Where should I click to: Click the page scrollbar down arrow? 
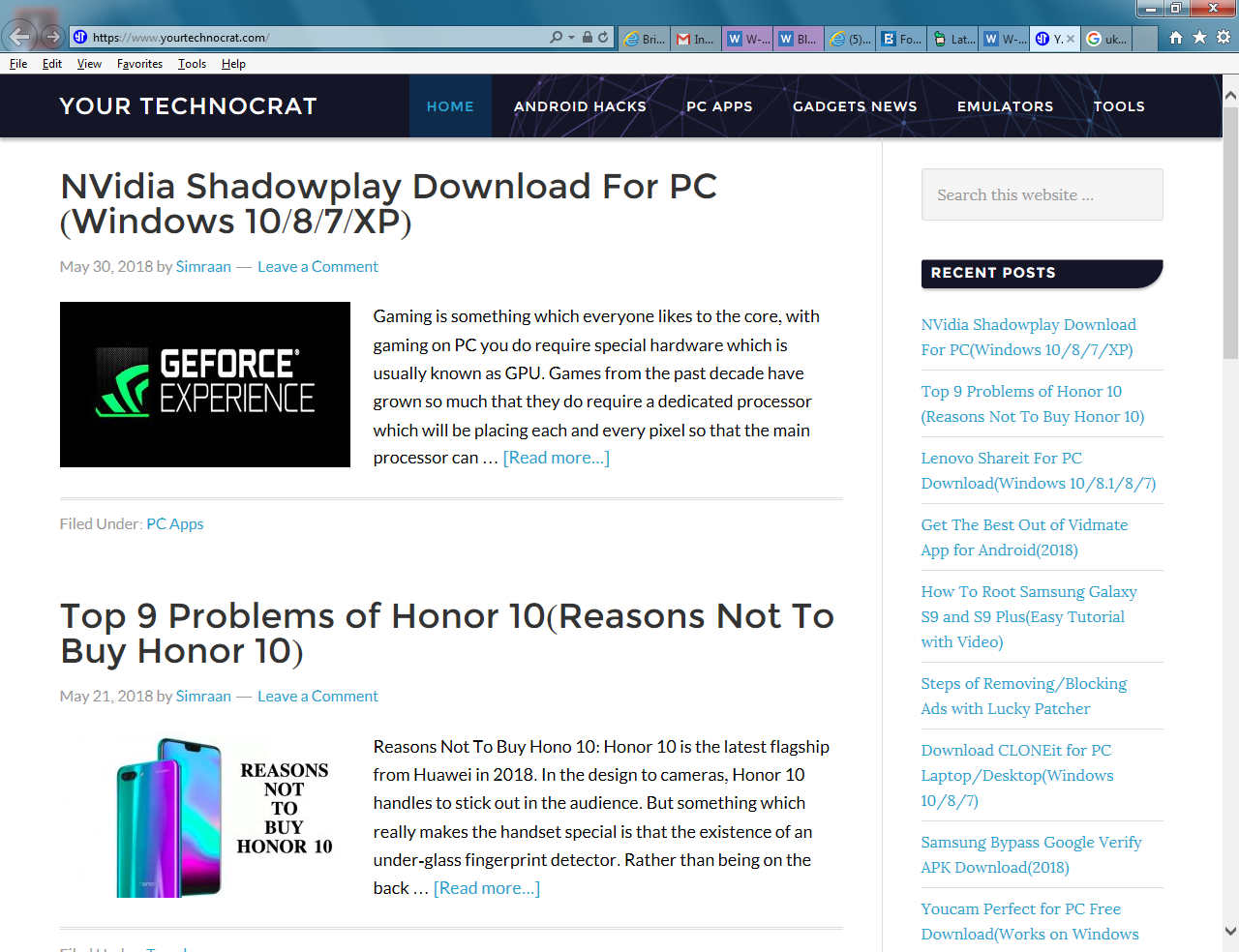pos(1230,931)
